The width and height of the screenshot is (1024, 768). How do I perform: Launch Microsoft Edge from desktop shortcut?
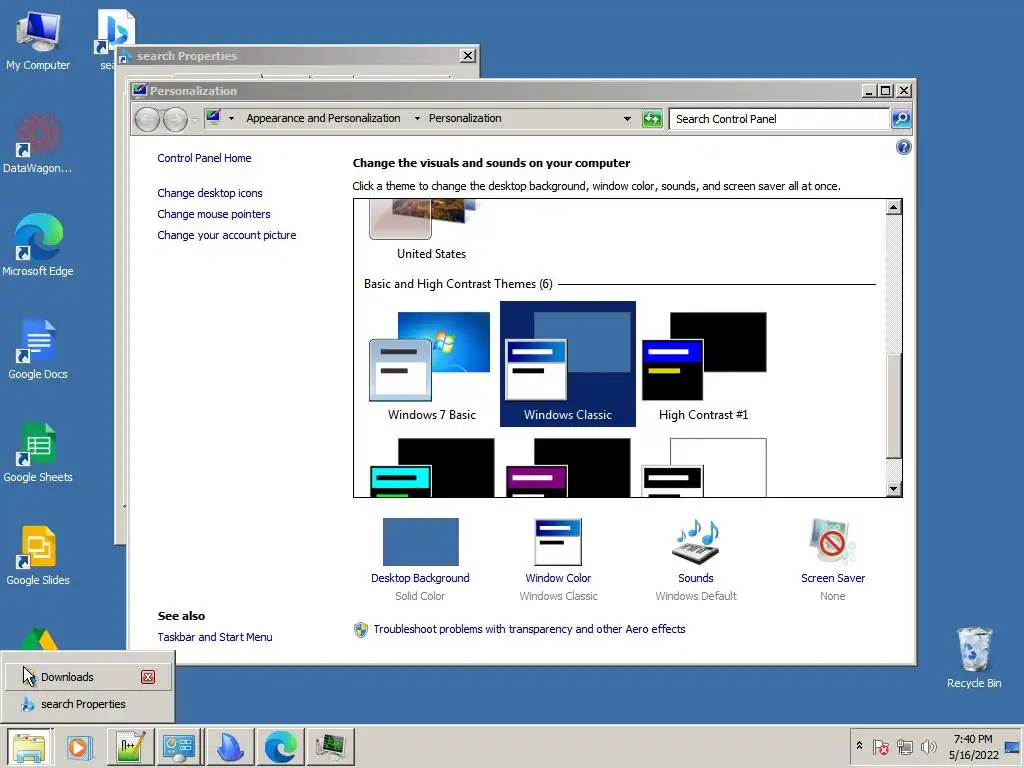point(38,245)
